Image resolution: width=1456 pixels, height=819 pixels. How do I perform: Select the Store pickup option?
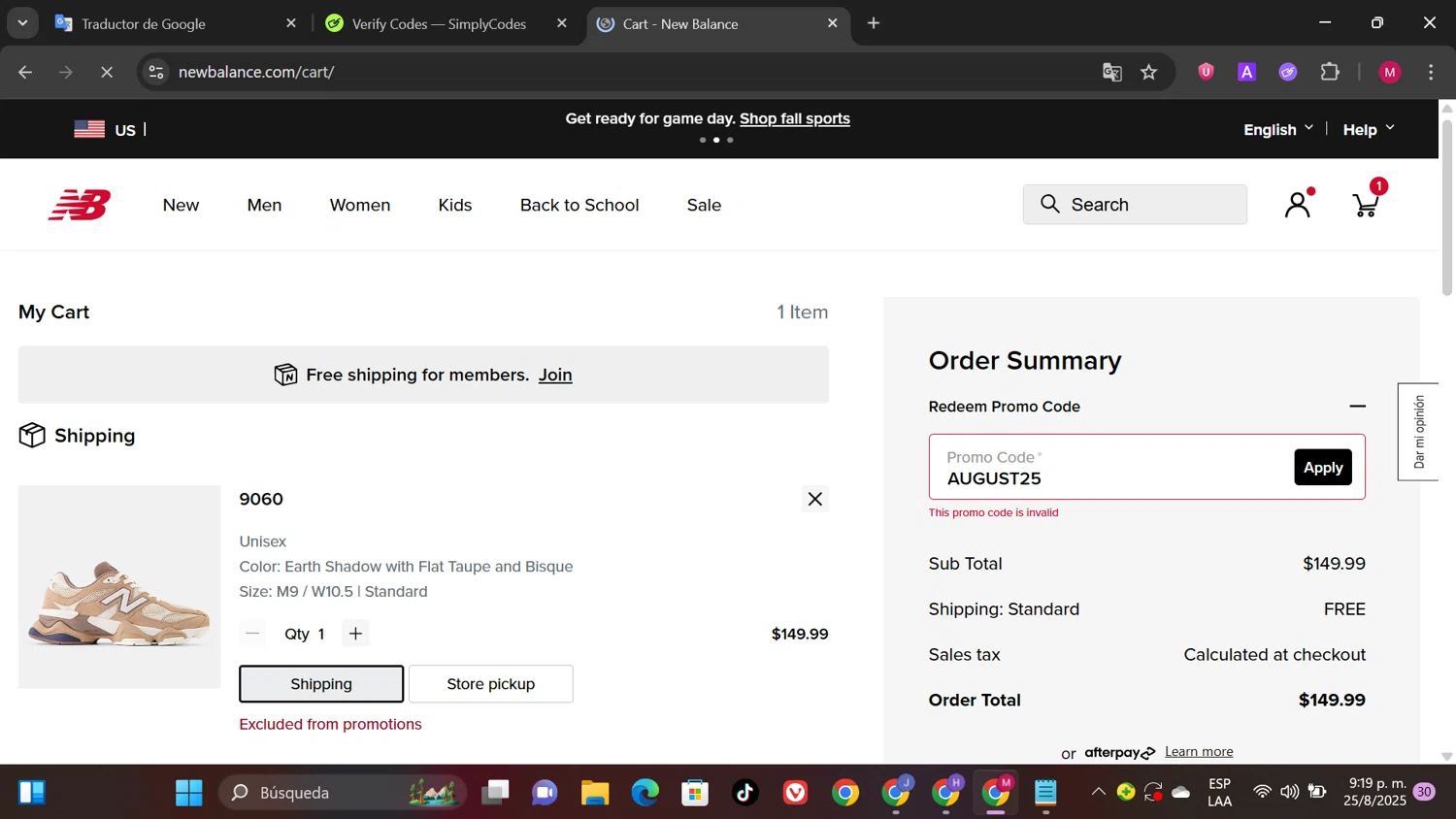pyautogui.click(x=491, y=684)
